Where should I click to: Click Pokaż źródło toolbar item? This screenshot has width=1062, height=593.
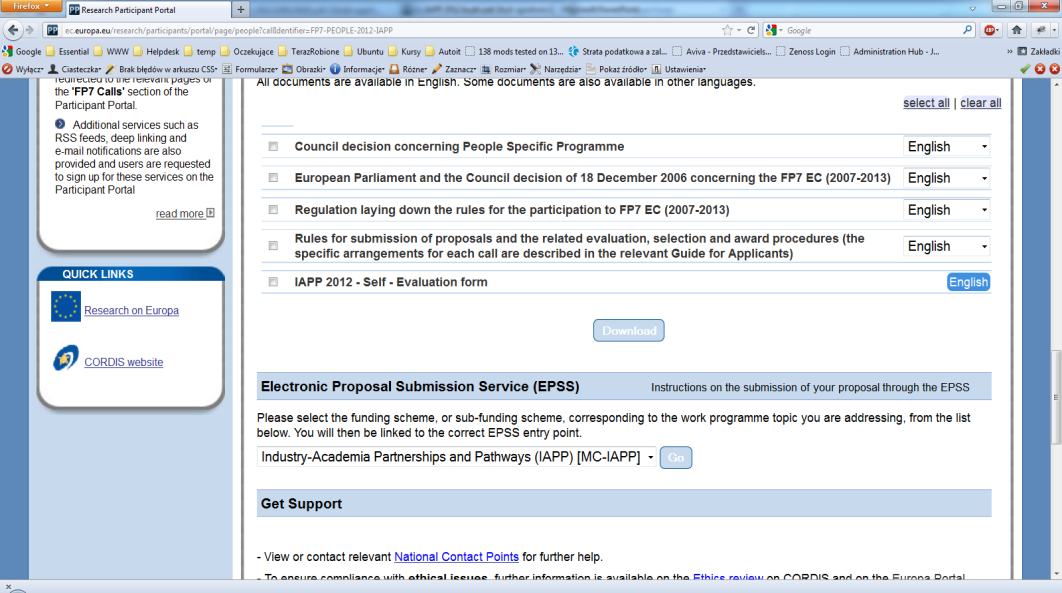coord(616,69)
